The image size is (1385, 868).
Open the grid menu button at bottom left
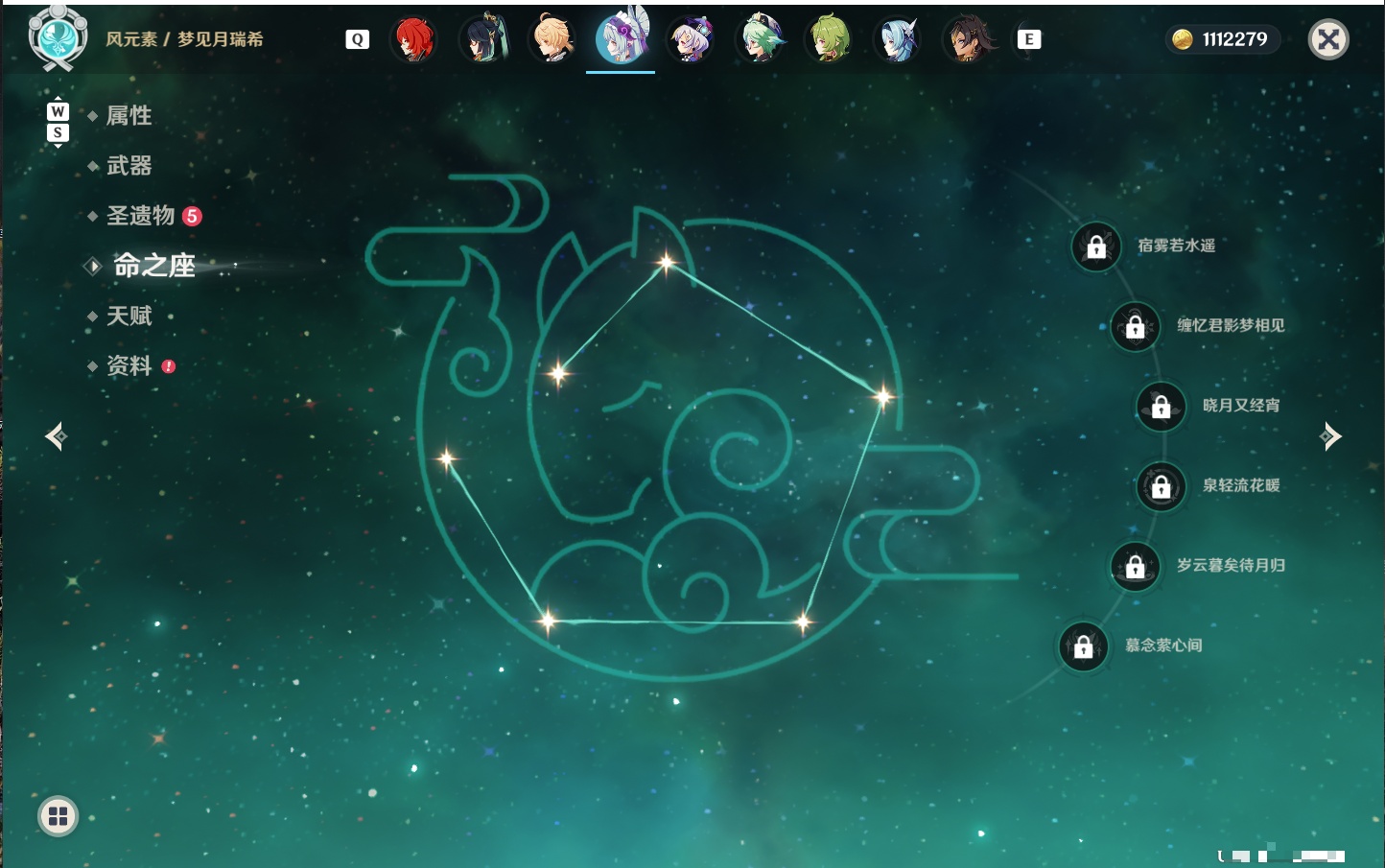[x=58, y=816]
